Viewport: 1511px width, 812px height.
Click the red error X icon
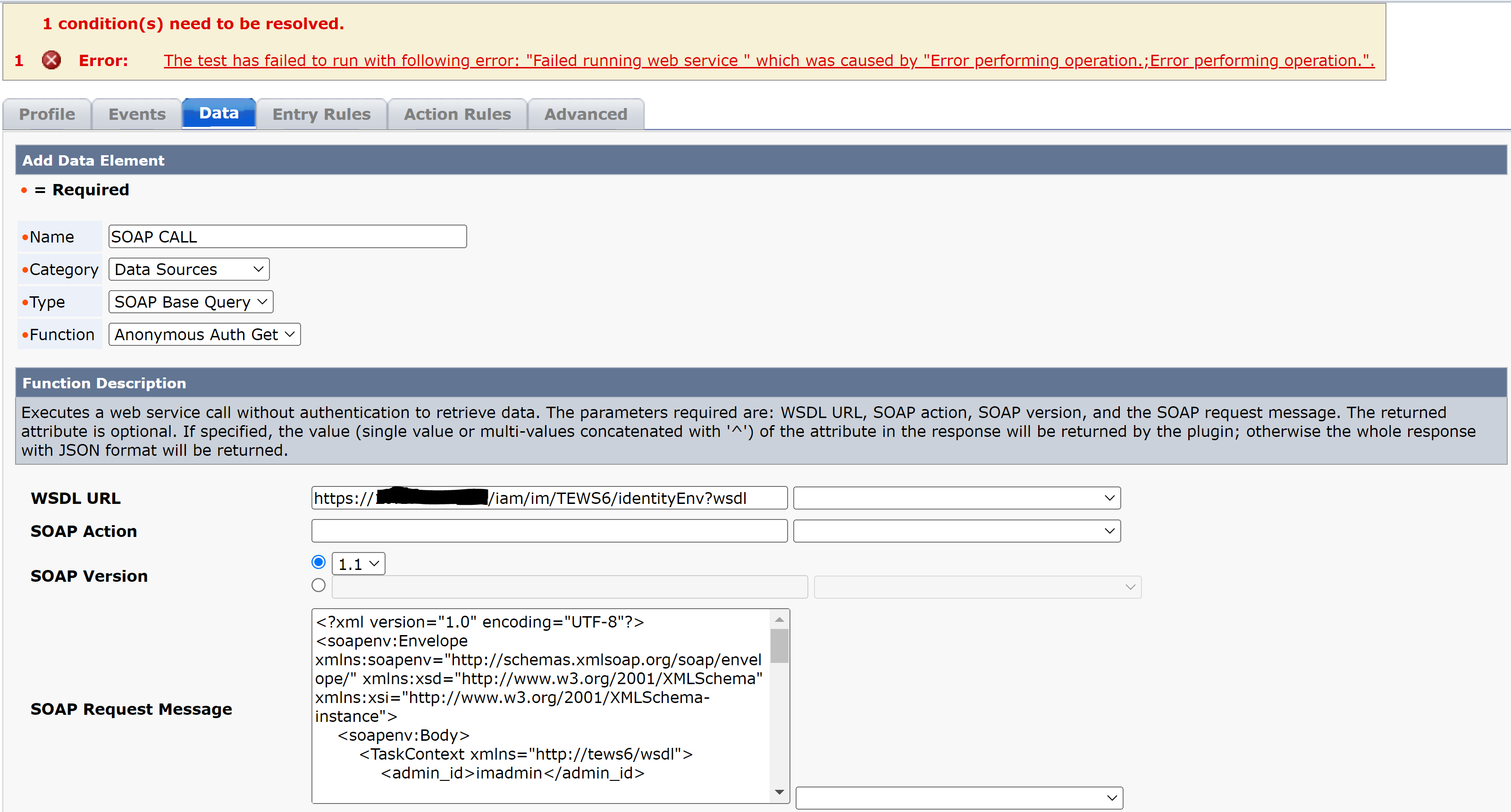point(51,60)
